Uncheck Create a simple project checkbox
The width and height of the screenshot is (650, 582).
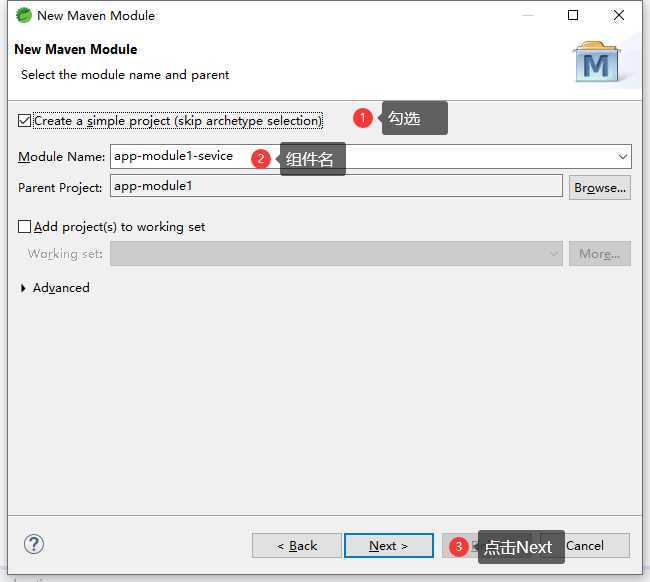click(24, 121)
